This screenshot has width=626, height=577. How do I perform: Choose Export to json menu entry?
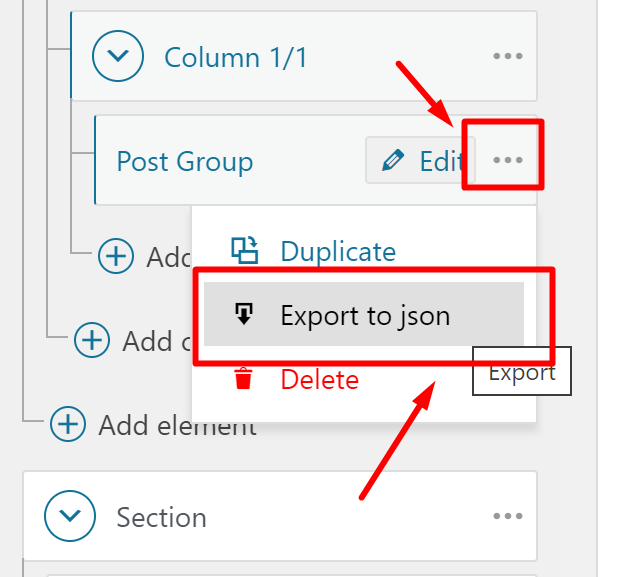tap(364, 314)
